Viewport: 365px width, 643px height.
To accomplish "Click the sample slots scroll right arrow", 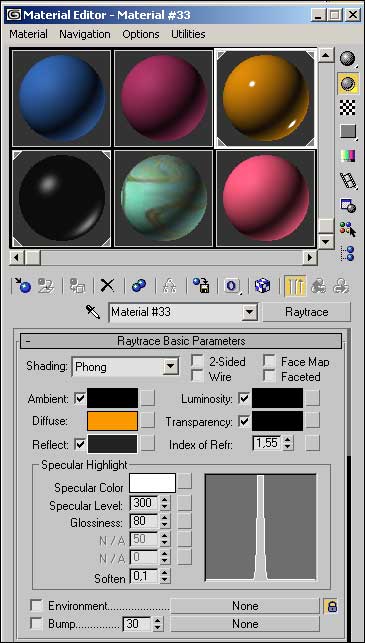I will click(x=310, y=258).
